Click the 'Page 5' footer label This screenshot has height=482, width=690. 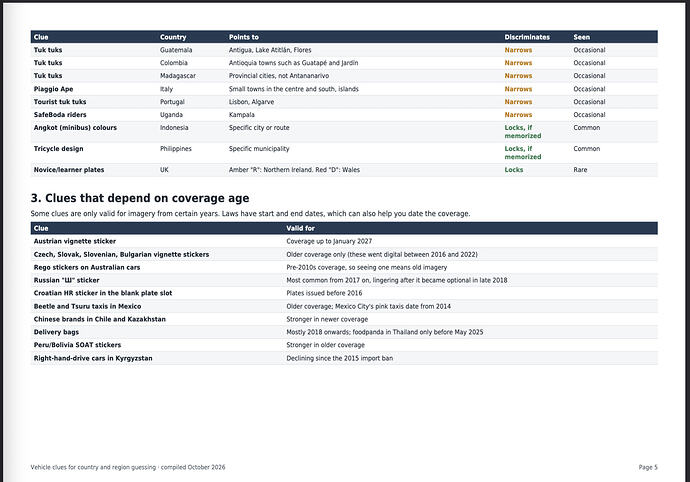point(648,467)
